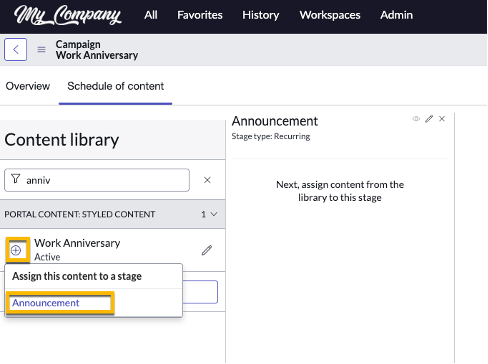488x364 pixels.
Task: Click into the filter field containing anniv
Action: (97, 180)
